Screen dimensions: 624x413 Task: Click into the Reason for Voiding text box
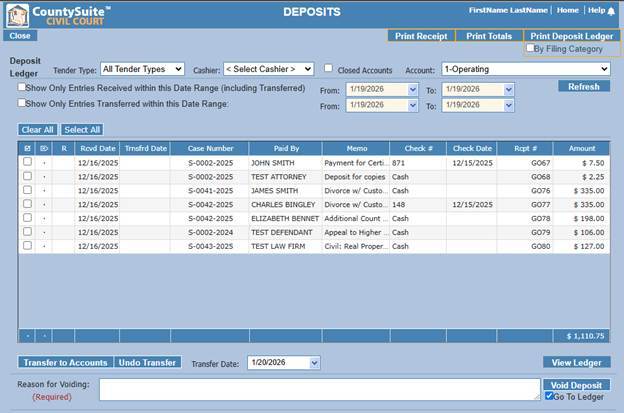pos(320,389)
